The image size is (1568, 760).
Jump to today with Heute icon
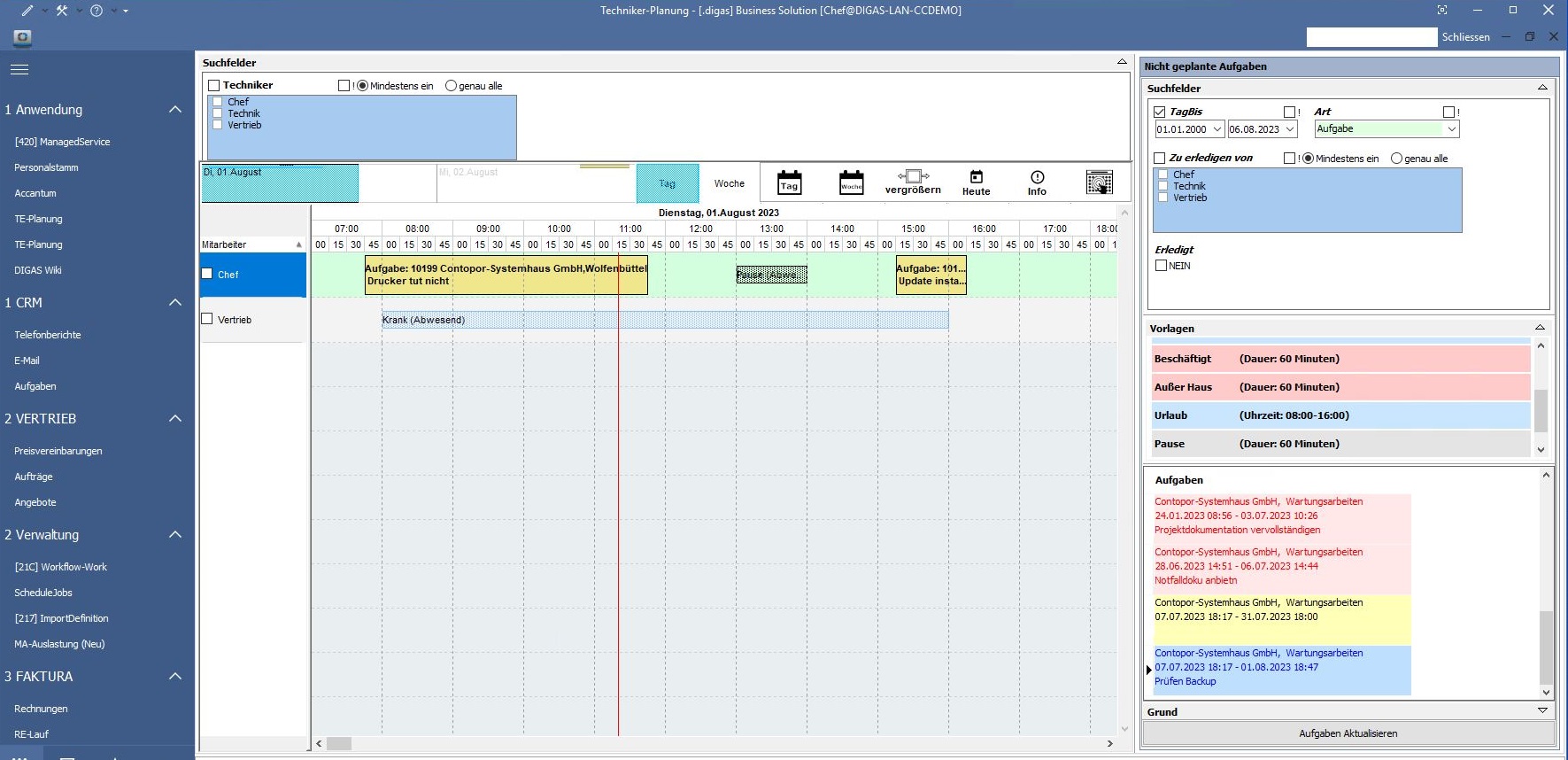(x=976, y=182)
